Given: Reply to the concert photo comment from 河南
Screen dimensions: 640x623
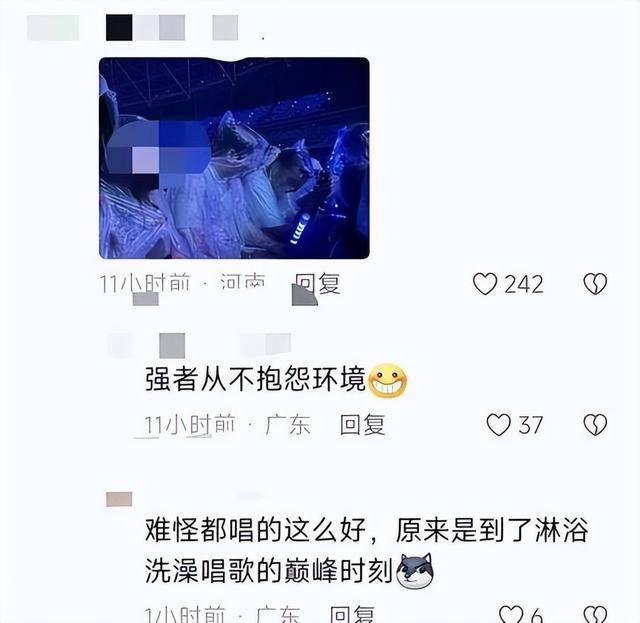Looking at the screenshot, I should point(318,283).
